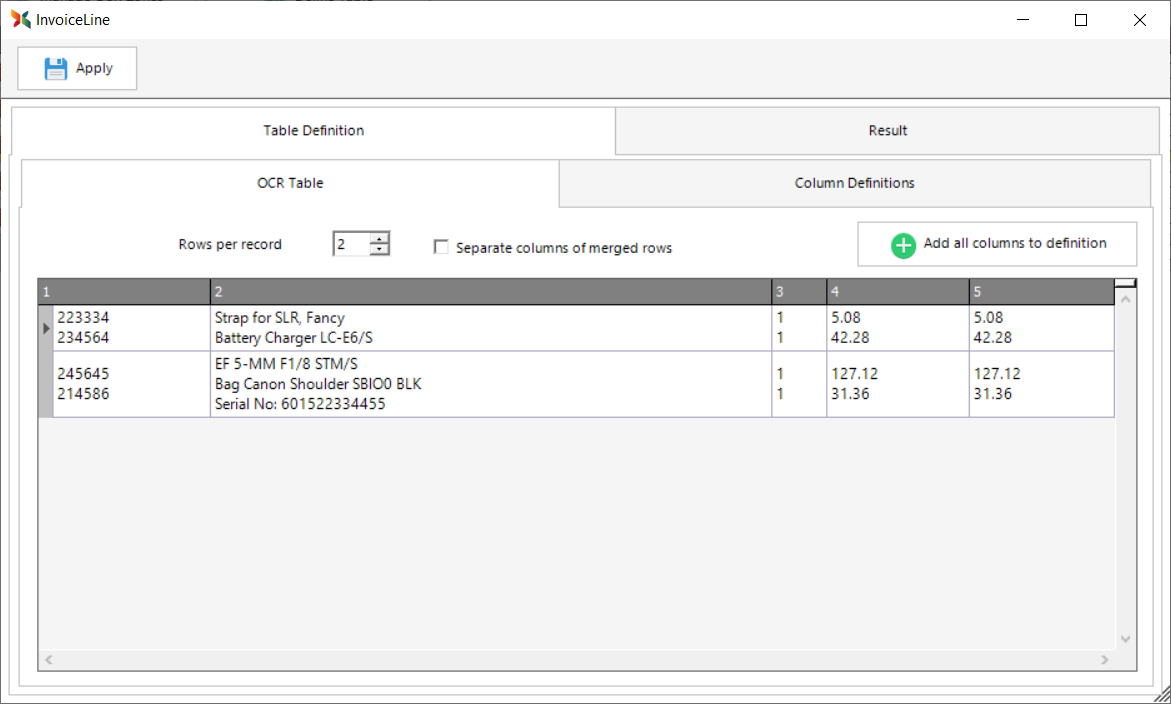Click the green plus add-columns icon
This screenshot has width=1171, height=704.
[x=903, y=245]
